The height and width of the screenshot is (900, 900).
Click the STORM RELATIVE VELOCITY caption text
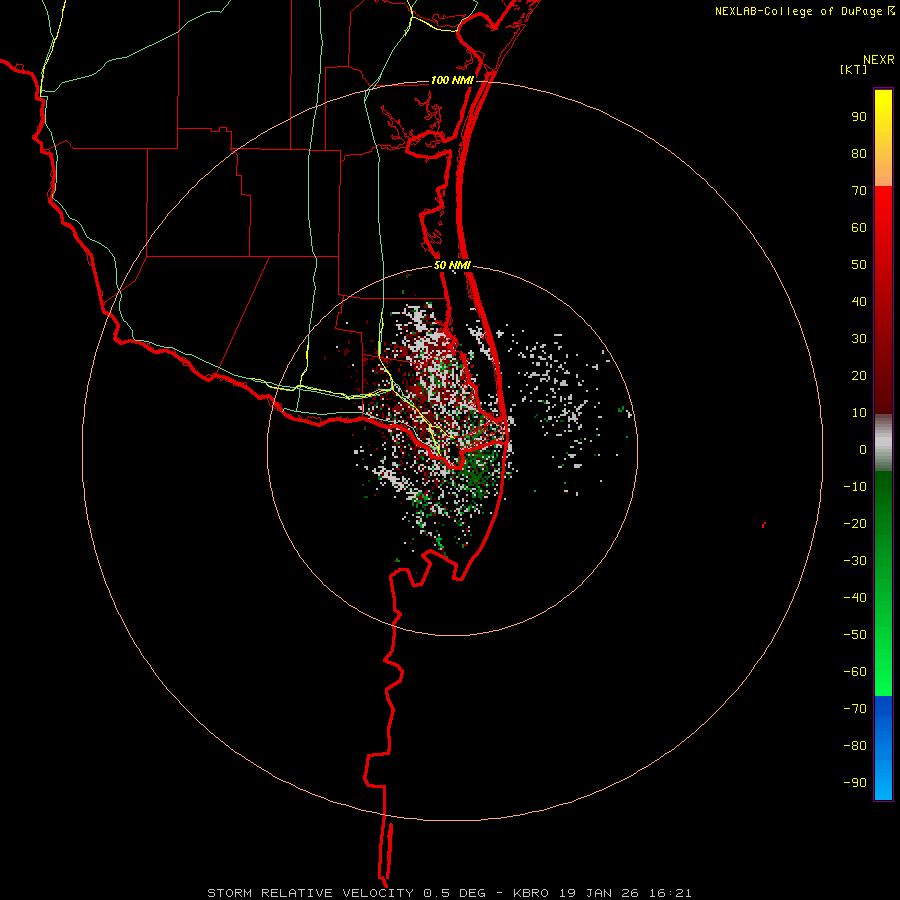click(x=310, y=893)
